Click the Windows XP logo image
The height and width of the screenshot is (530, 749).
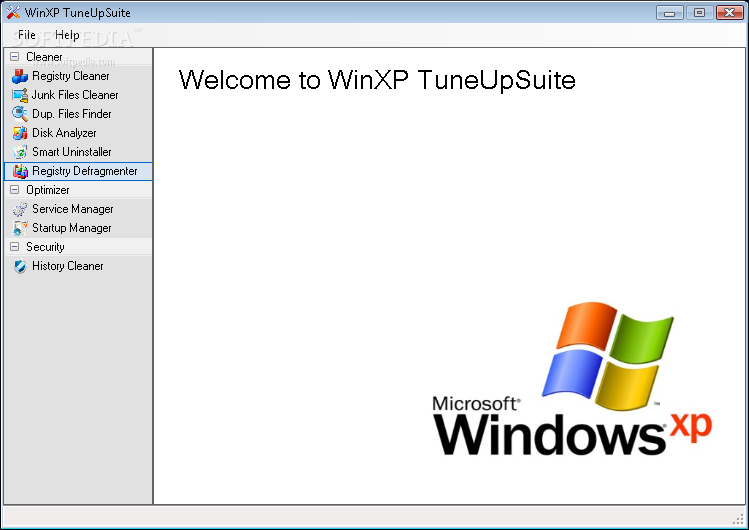(x=572, y=378)
